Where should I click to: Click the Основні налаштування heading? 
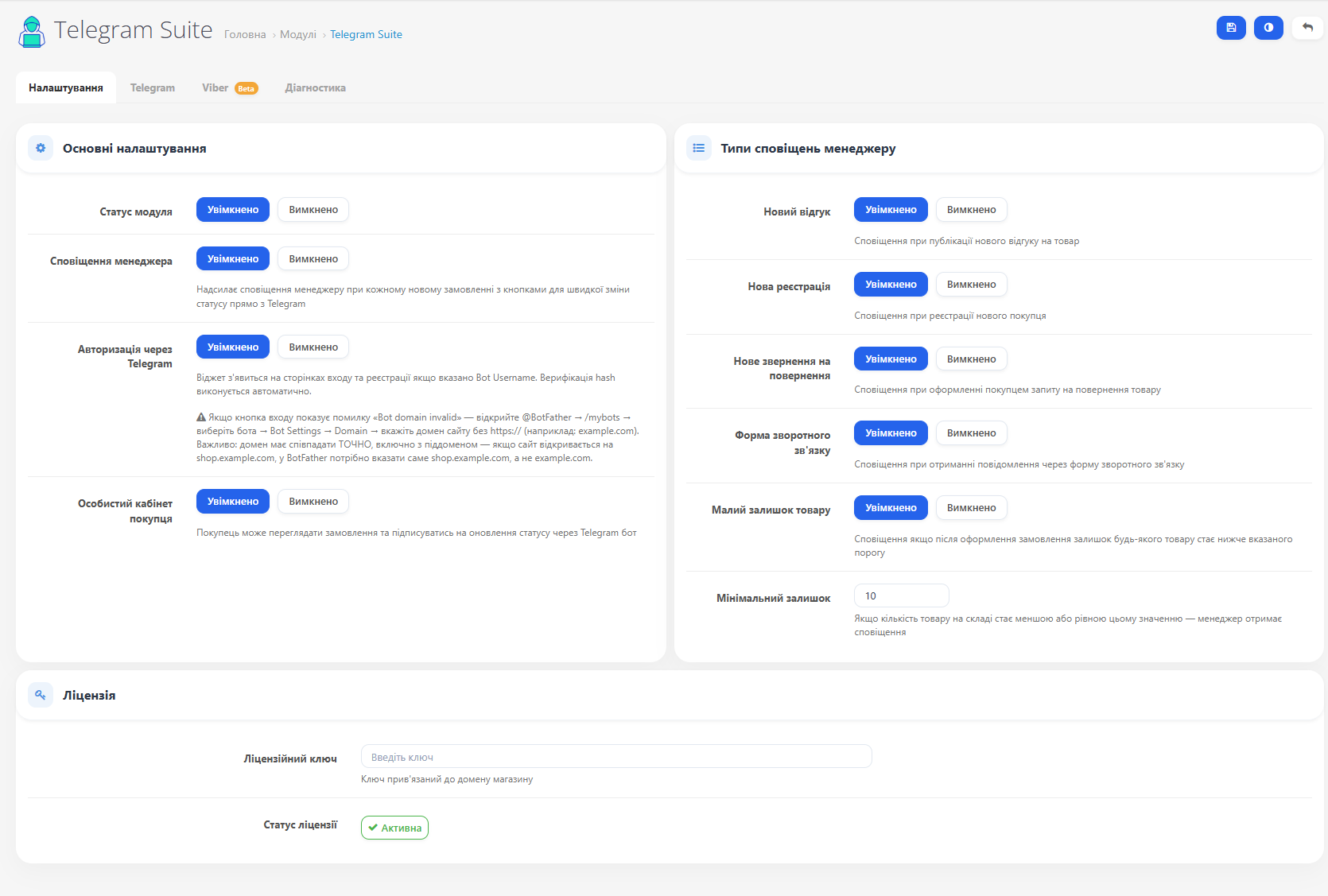(134, 149)
